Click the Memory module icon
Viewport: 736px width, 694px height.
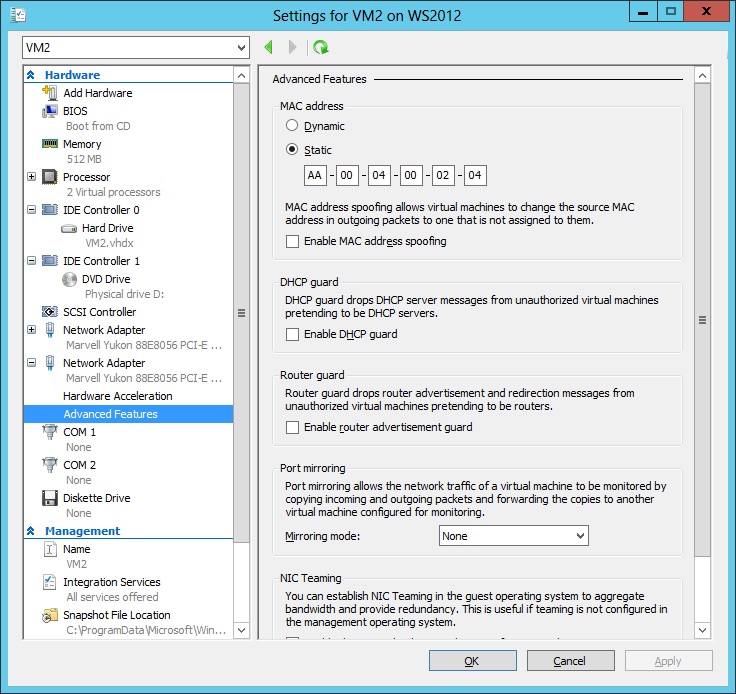50,144
